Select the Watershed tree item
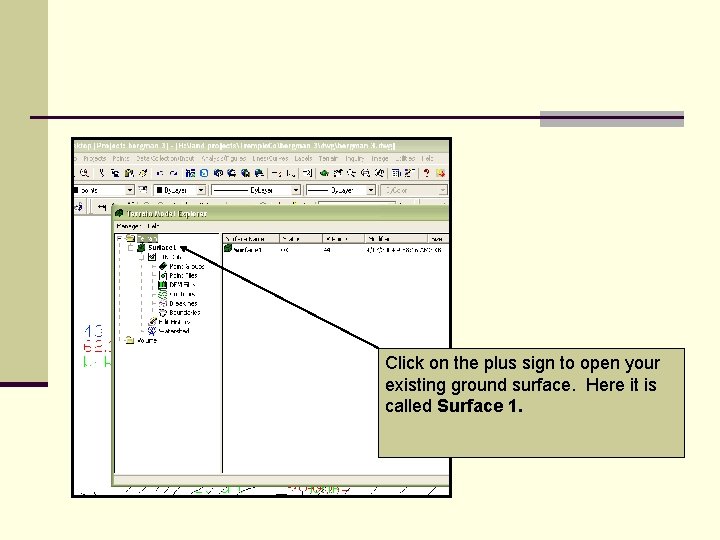This screenshot has width=720, height=540. click(174, 331)
